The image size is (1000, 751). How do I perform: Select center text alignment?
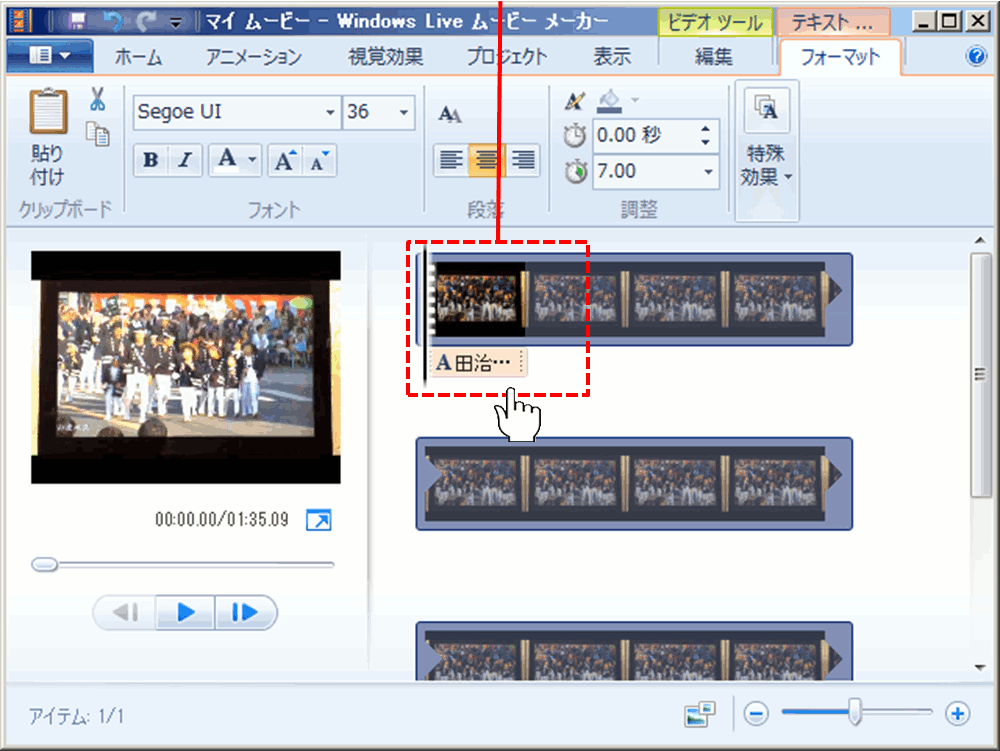pos(487,160)
